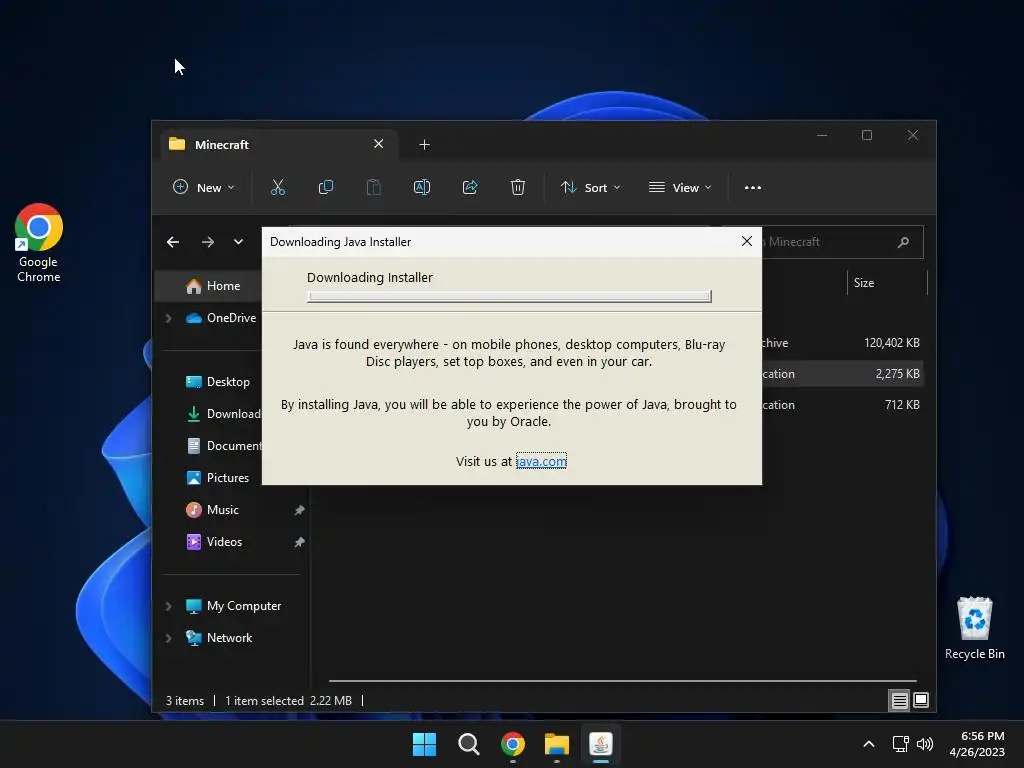The height and width of the screenshot is (768, 1024).
Task: Select Music in the navigation pane
Action: point(212,510)
